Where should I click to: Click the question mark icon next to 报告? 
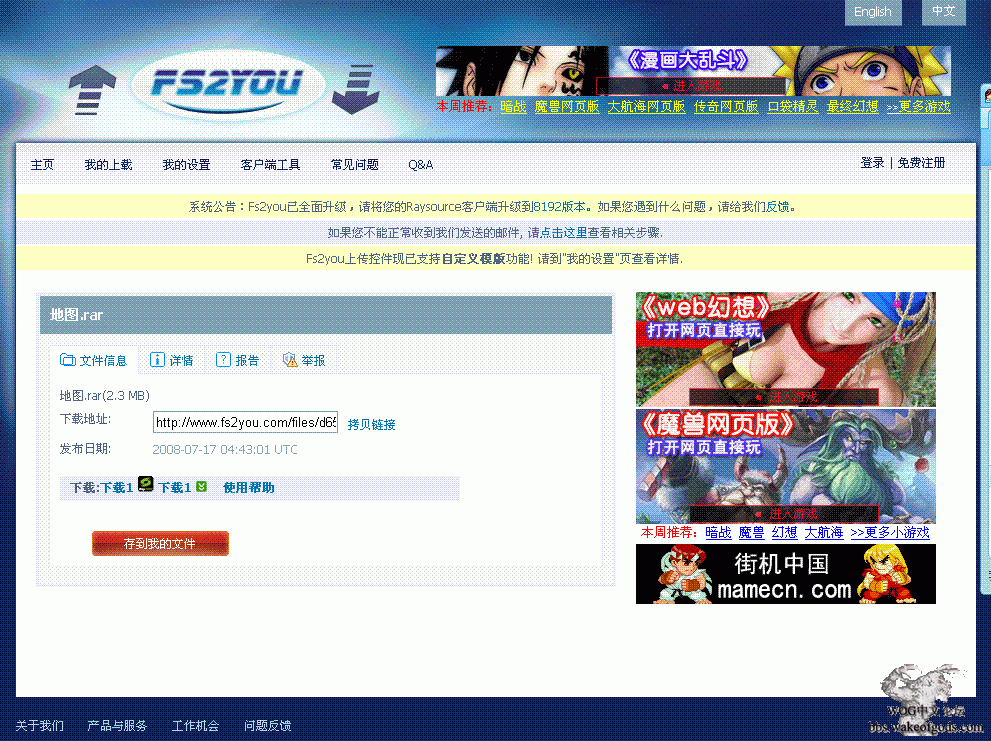[x=223, y=360]
